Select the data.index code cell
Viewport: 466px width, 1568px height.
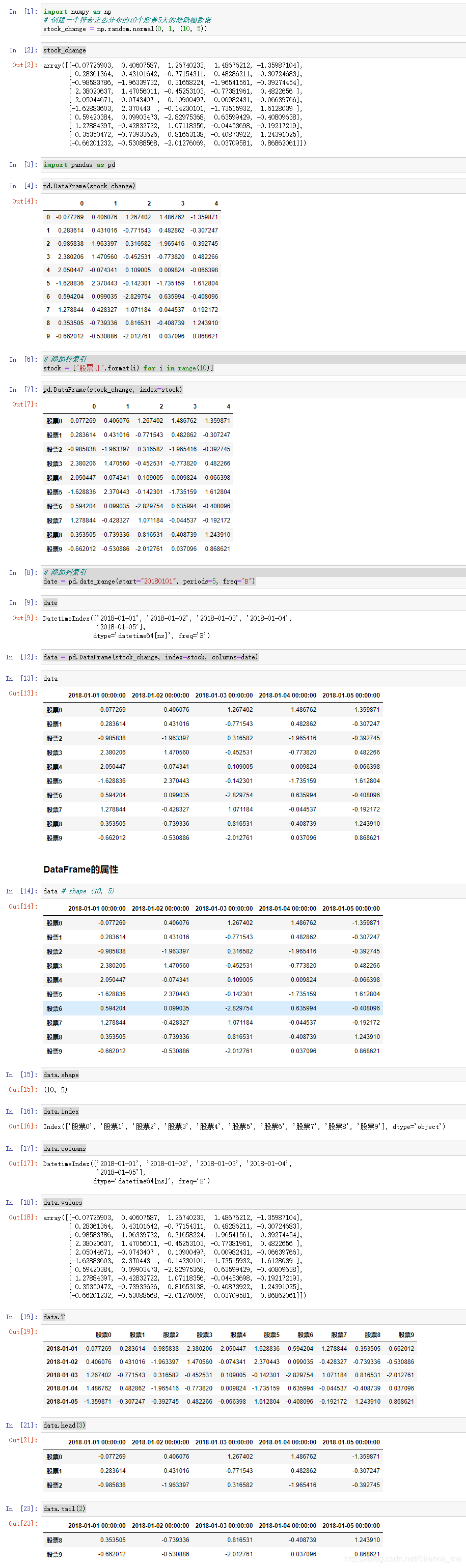[254, 1111]
